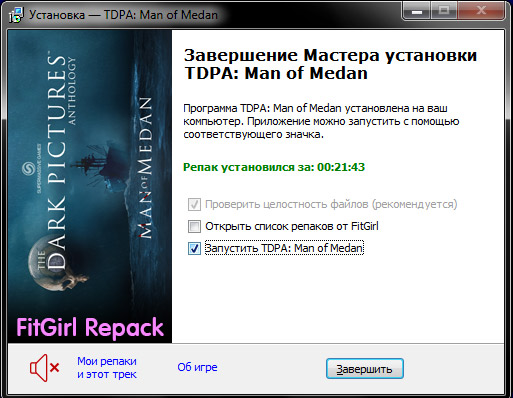Click the 'Завершить' button
513x398 pixels.
point(365,369)
